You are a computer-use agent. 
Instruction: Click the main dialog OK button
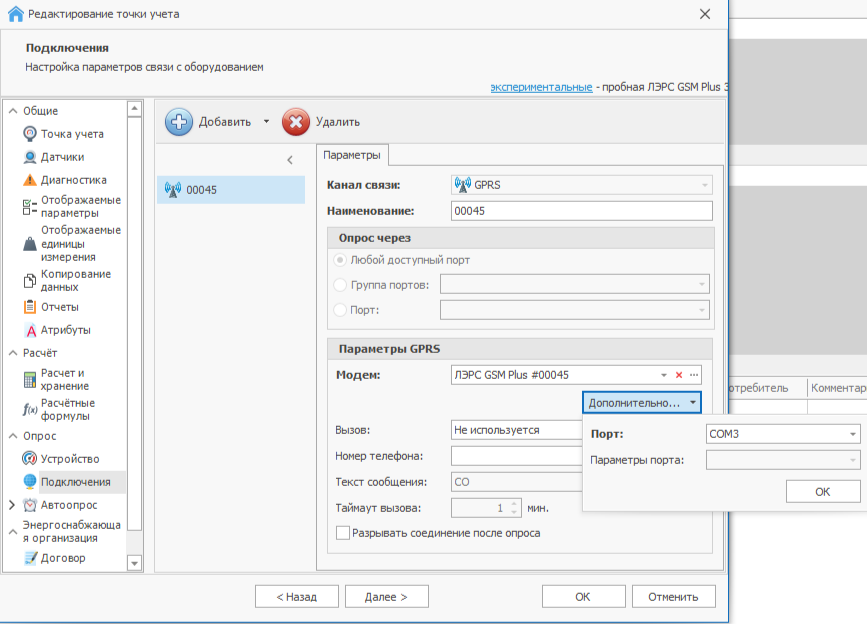click(x=583, y=597)
